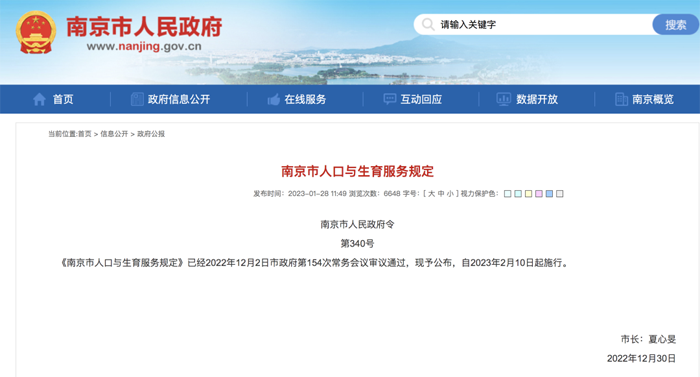700x377 pixels.
Task: Click the thumbs-up icon beside 在线服务
Action: 274,99
